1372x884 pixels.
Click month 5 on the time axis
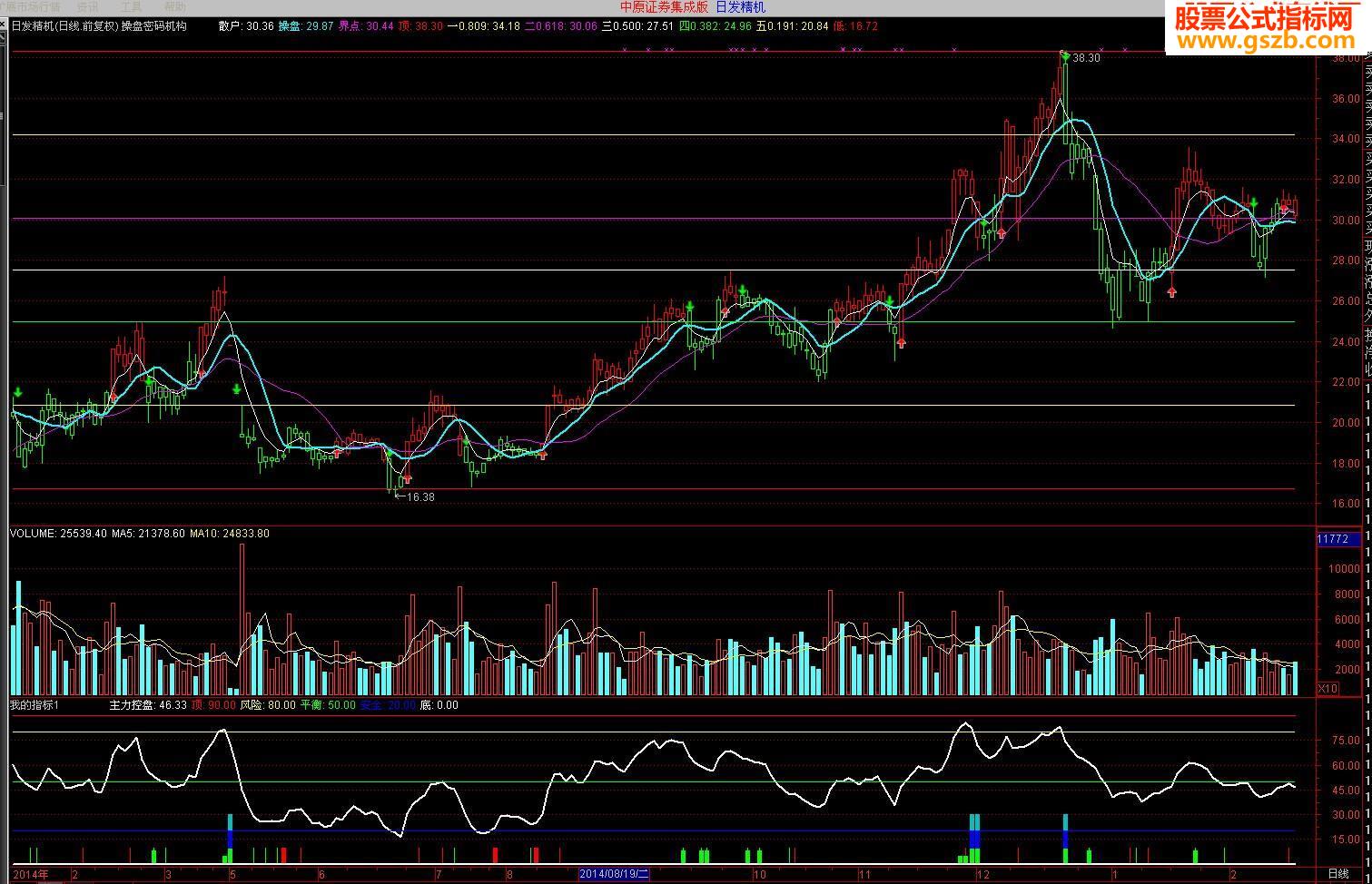pos(232,875)
